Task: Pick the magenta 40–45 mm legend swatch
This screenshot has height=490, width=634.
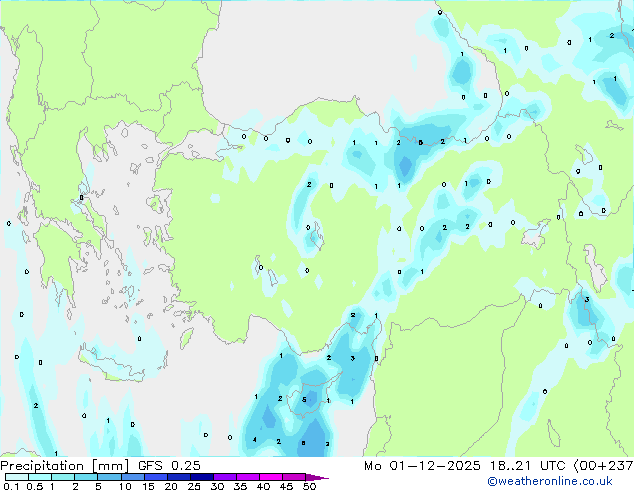Action: 271,477
